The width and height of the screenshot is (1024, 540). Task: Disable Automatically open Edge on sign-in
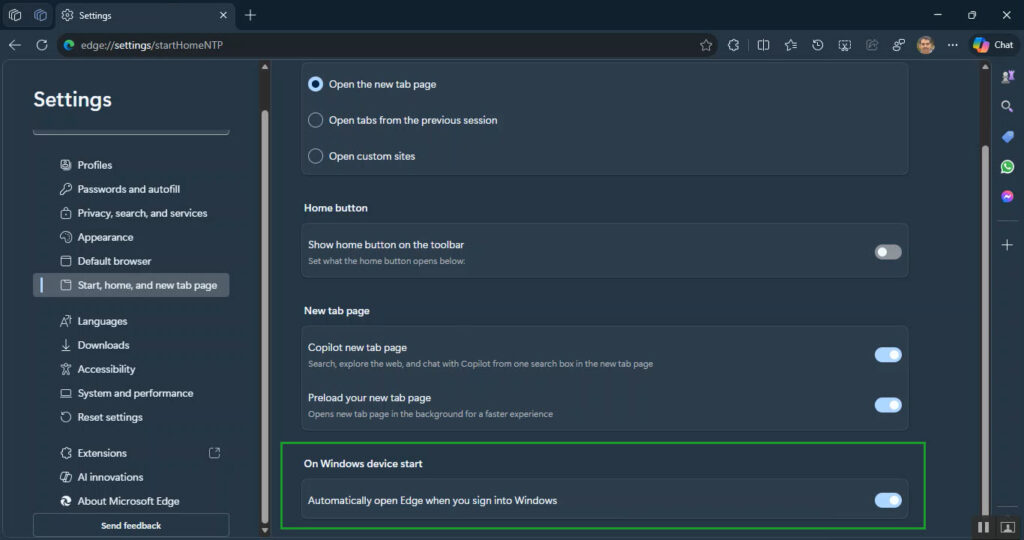coord(888,500)
